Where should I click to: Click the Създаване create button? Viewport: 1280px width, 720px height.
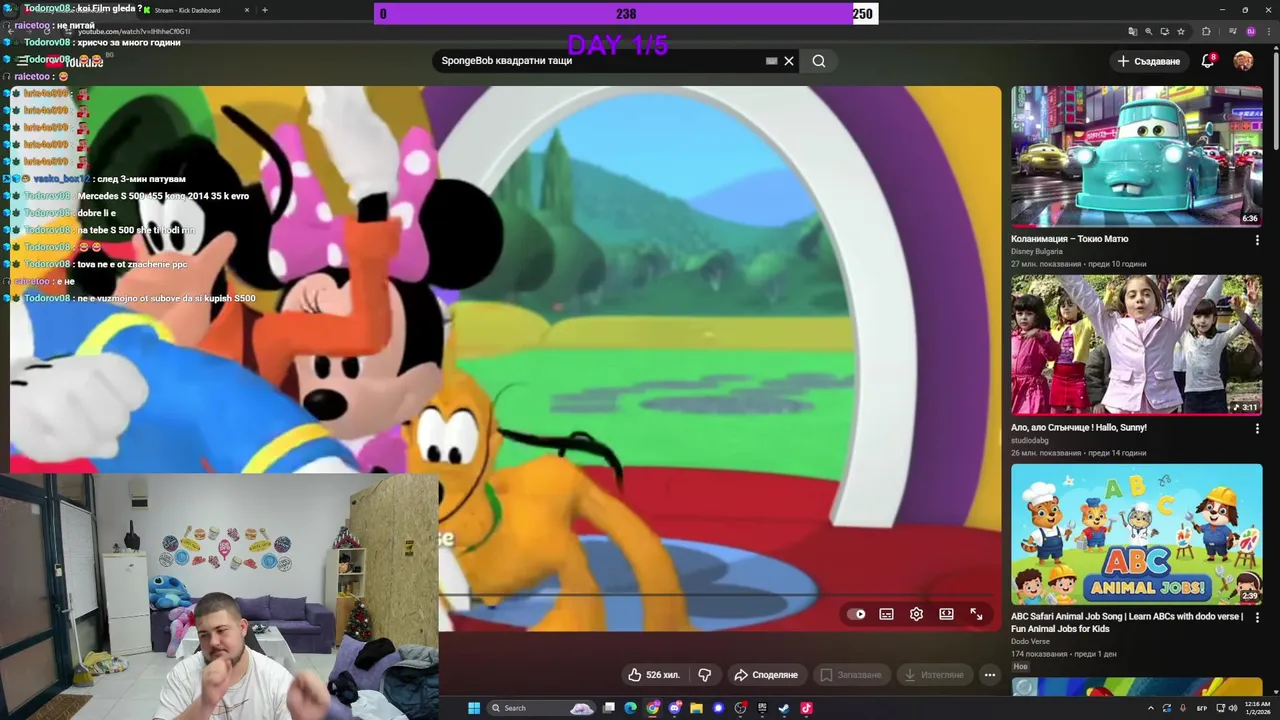pyautogui.click(x=1149, y=61)
